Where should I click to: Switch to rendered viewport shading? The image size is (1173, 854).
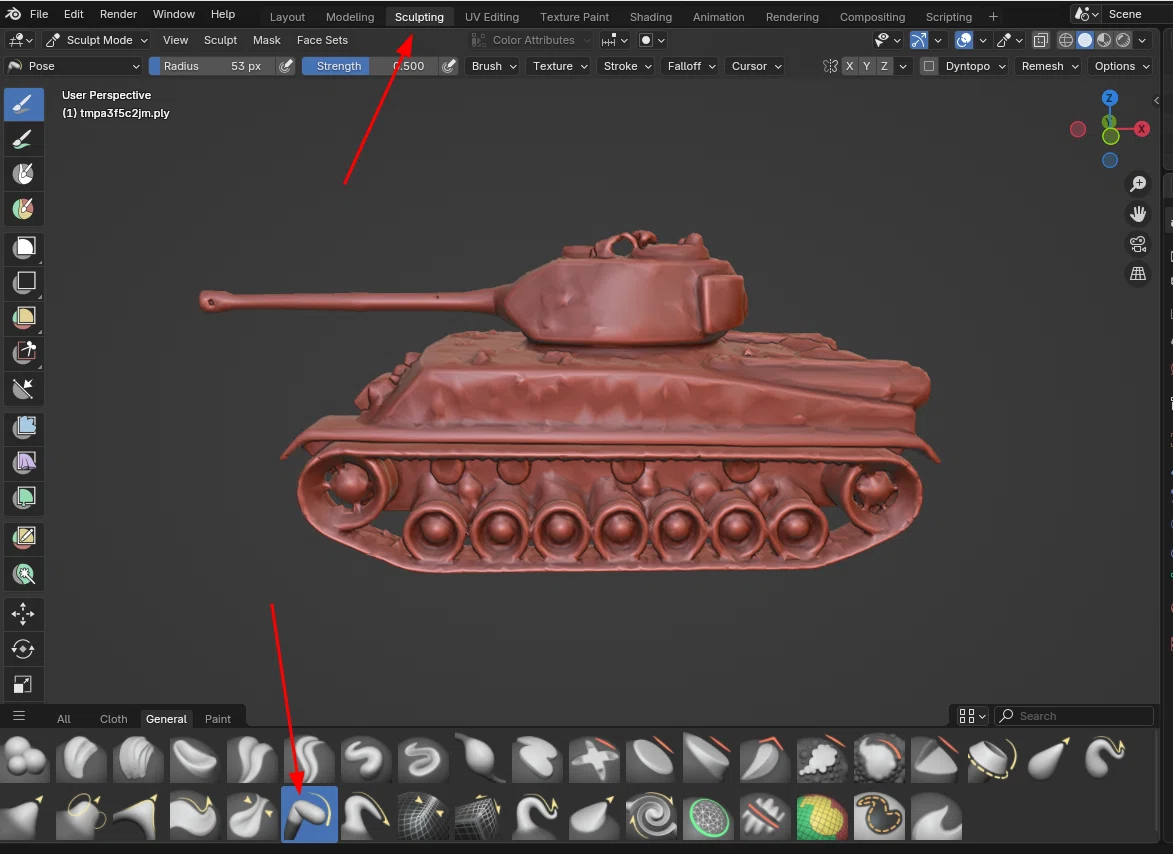click(x=1124, y=40)
